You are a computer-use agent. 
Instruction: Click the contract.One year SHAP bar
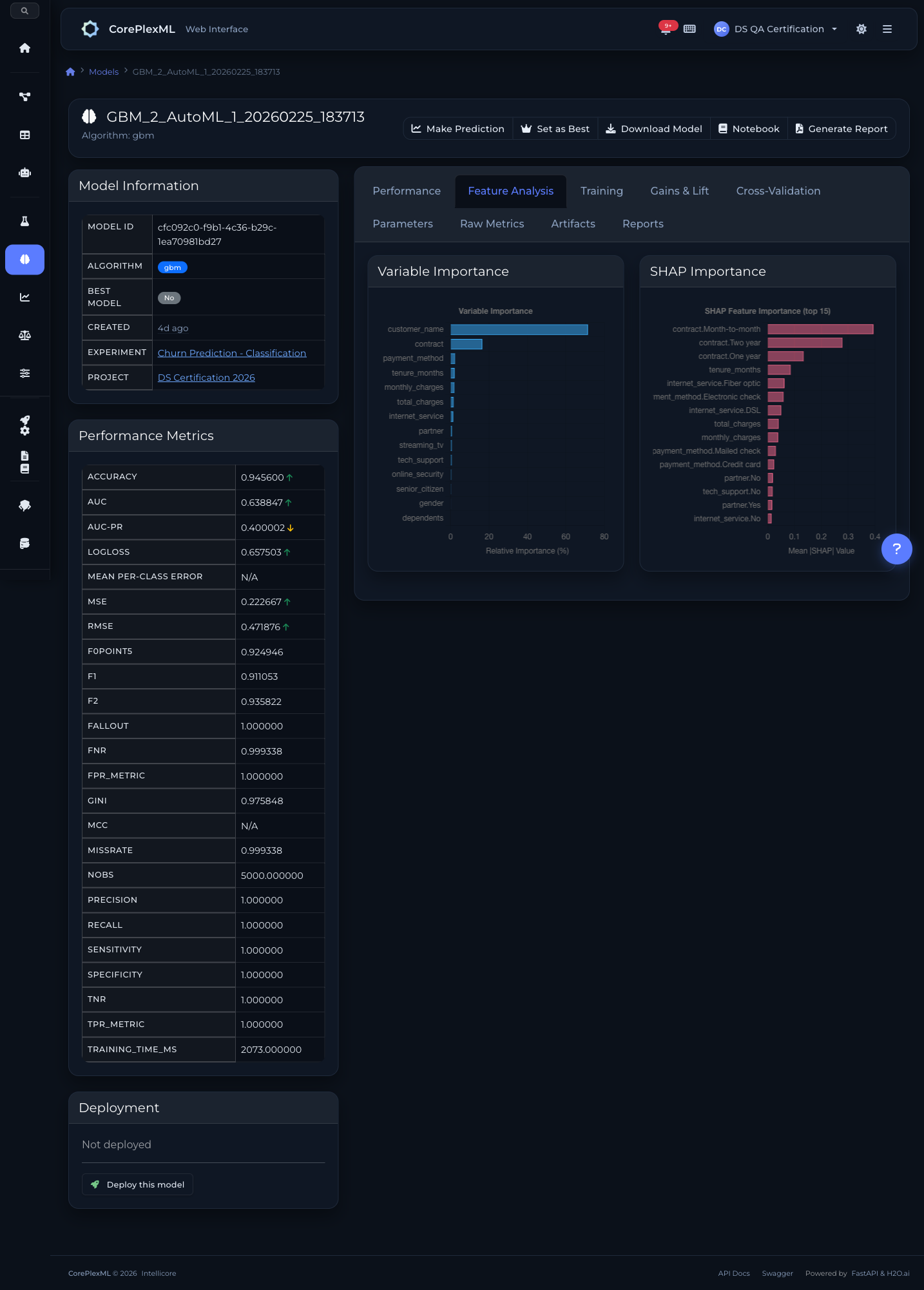tap(785, 356)
